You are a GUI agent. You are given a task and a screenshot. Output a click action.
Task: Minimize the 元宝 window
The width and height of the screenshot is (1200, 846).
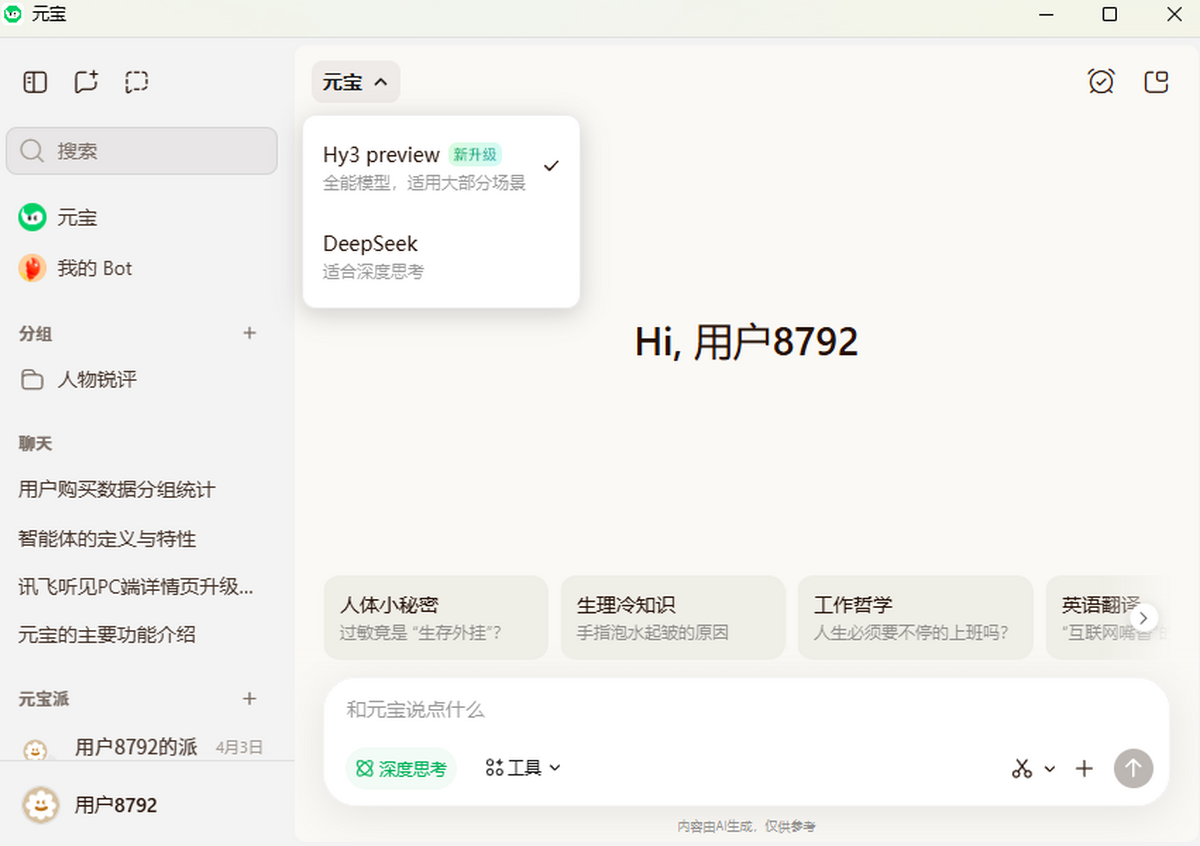pyautogui.click(x=1046, y=15)
